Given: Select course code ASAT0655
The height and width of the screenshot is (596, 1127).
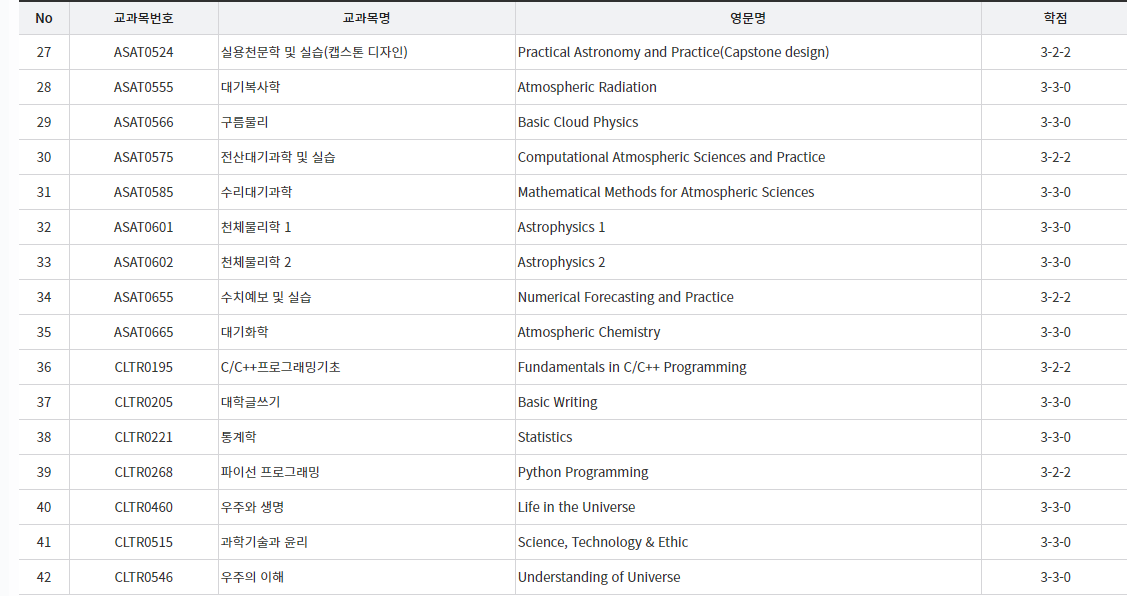Looking at the screenshot, I should point(144,297).
